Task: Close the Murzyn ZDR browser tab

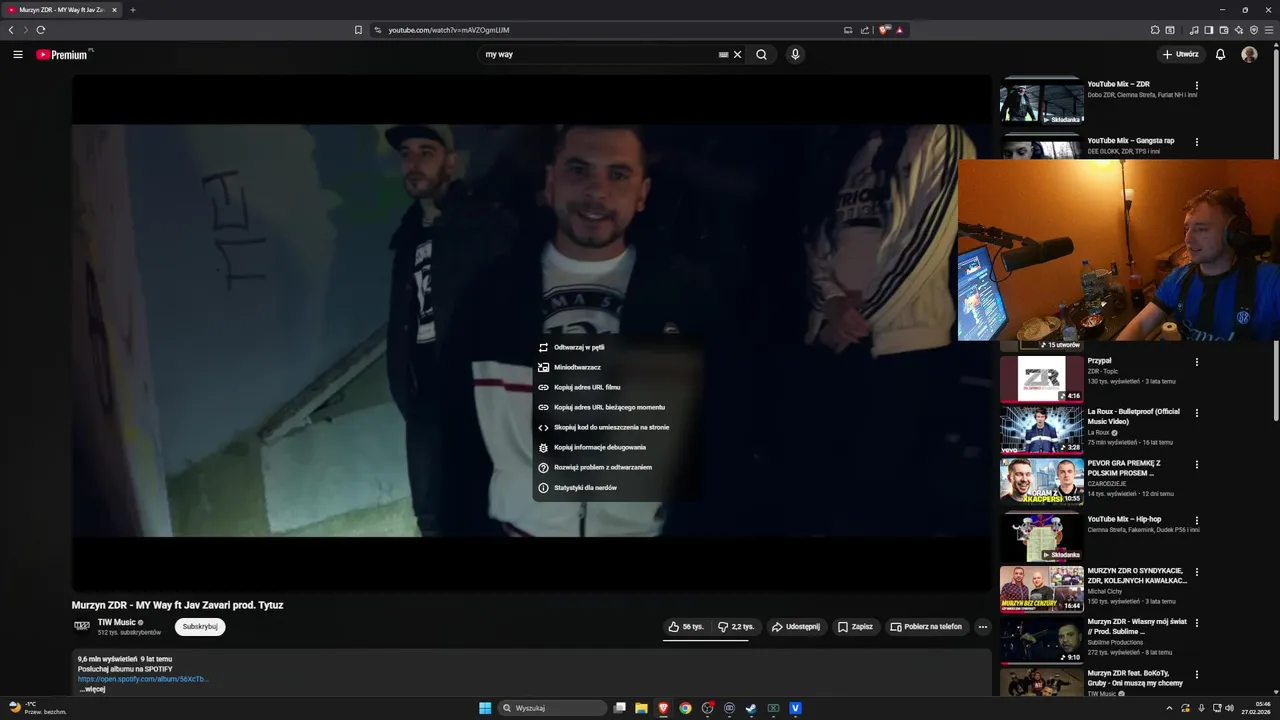Action: click(x=114, y=10)
